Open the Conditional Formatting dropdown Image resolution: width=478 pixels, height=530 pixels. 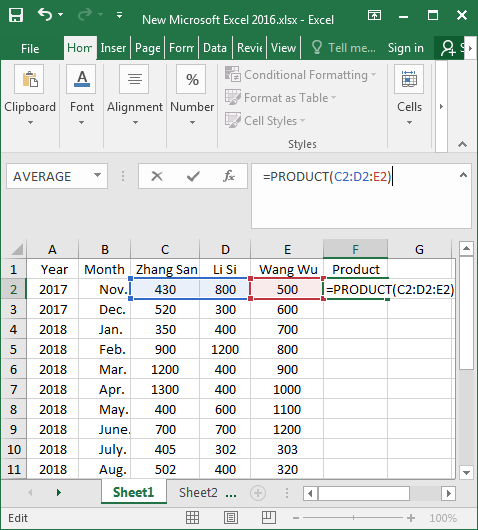coord(301,74)
